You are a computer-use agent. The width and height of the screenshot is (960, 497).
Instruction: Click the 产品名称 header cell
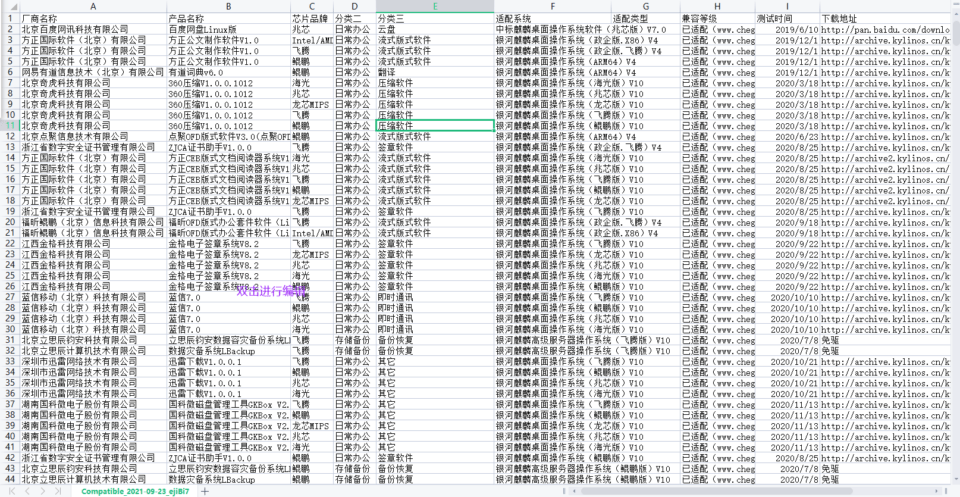pyautogui.click(x=228, y=19)
